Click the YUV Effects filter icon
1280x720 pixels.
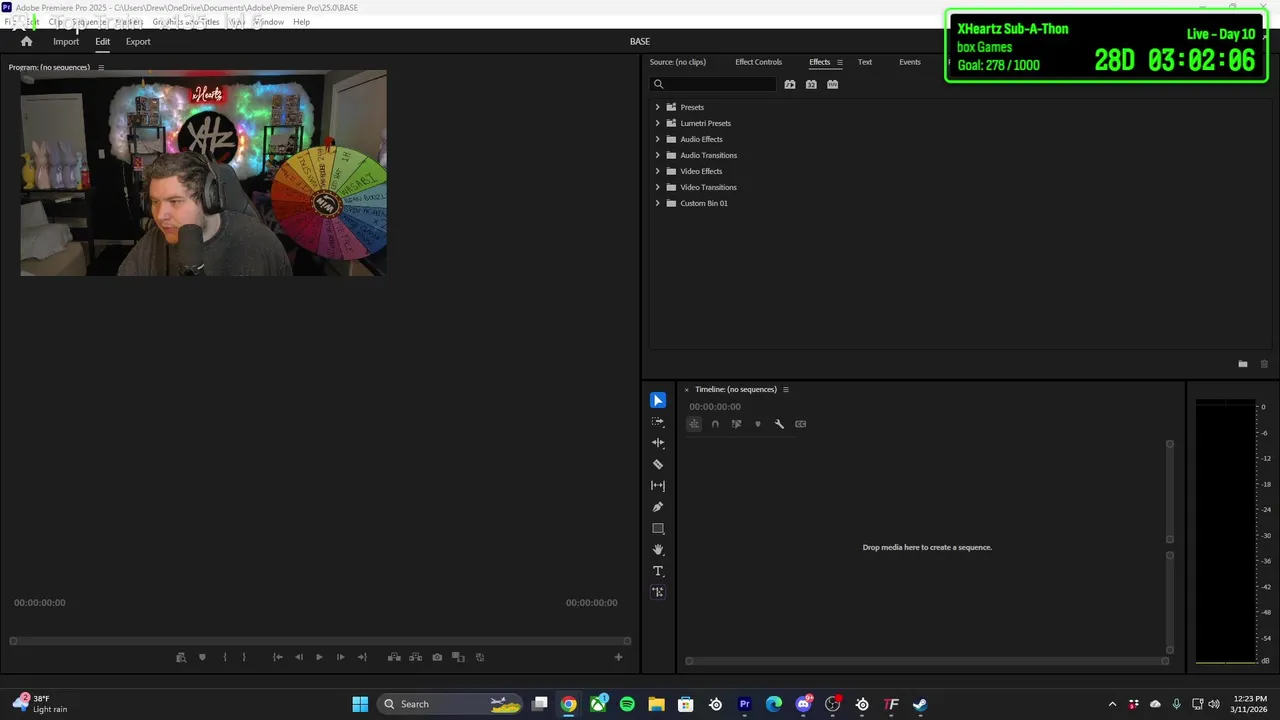click(832, 85)
